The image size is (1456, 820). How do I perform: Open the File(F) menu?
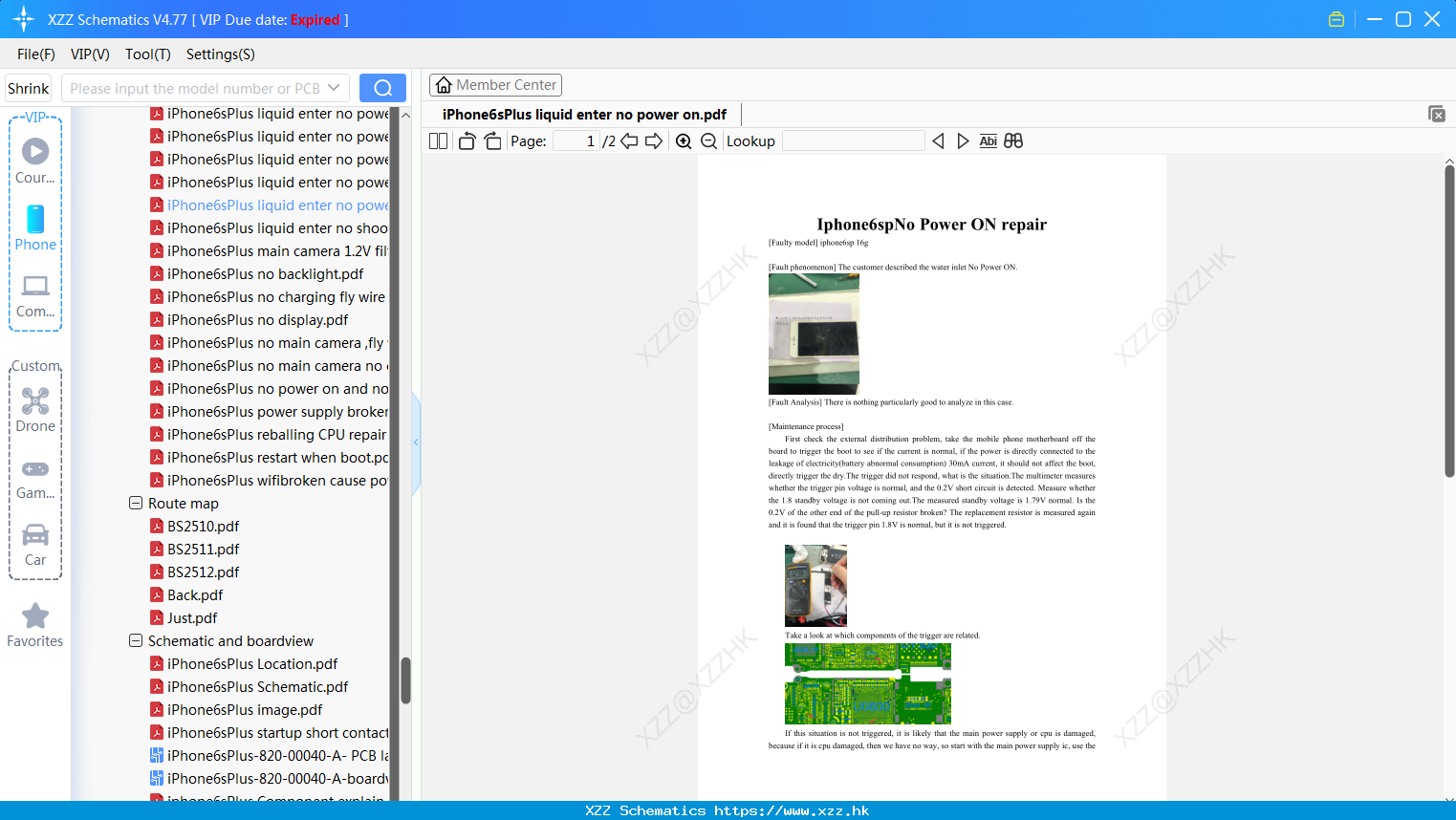click(36, 54)
